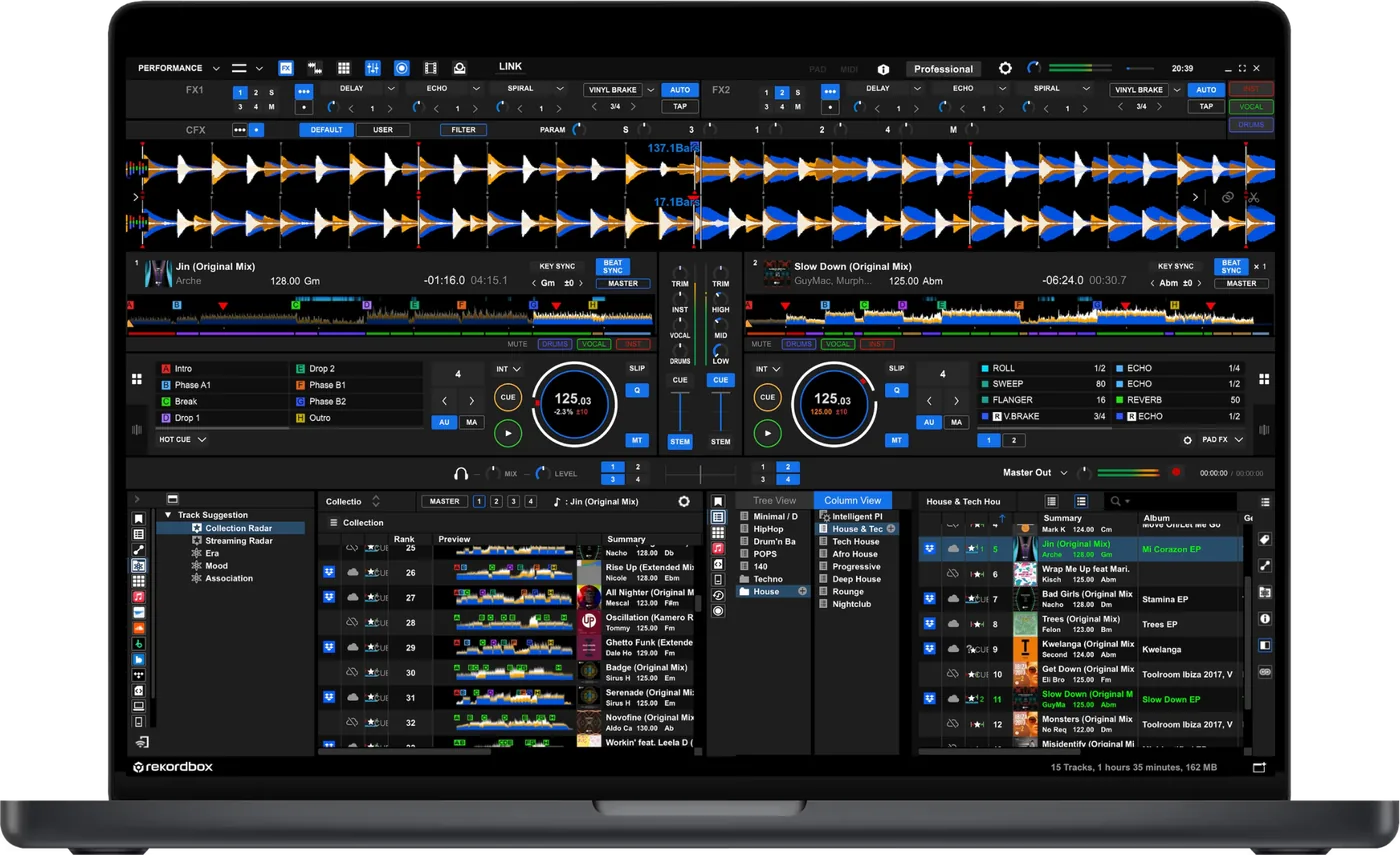1400x855 pixels.
Task: Toggle the FX panel icon in top toolbar
Action: point(286,68)
